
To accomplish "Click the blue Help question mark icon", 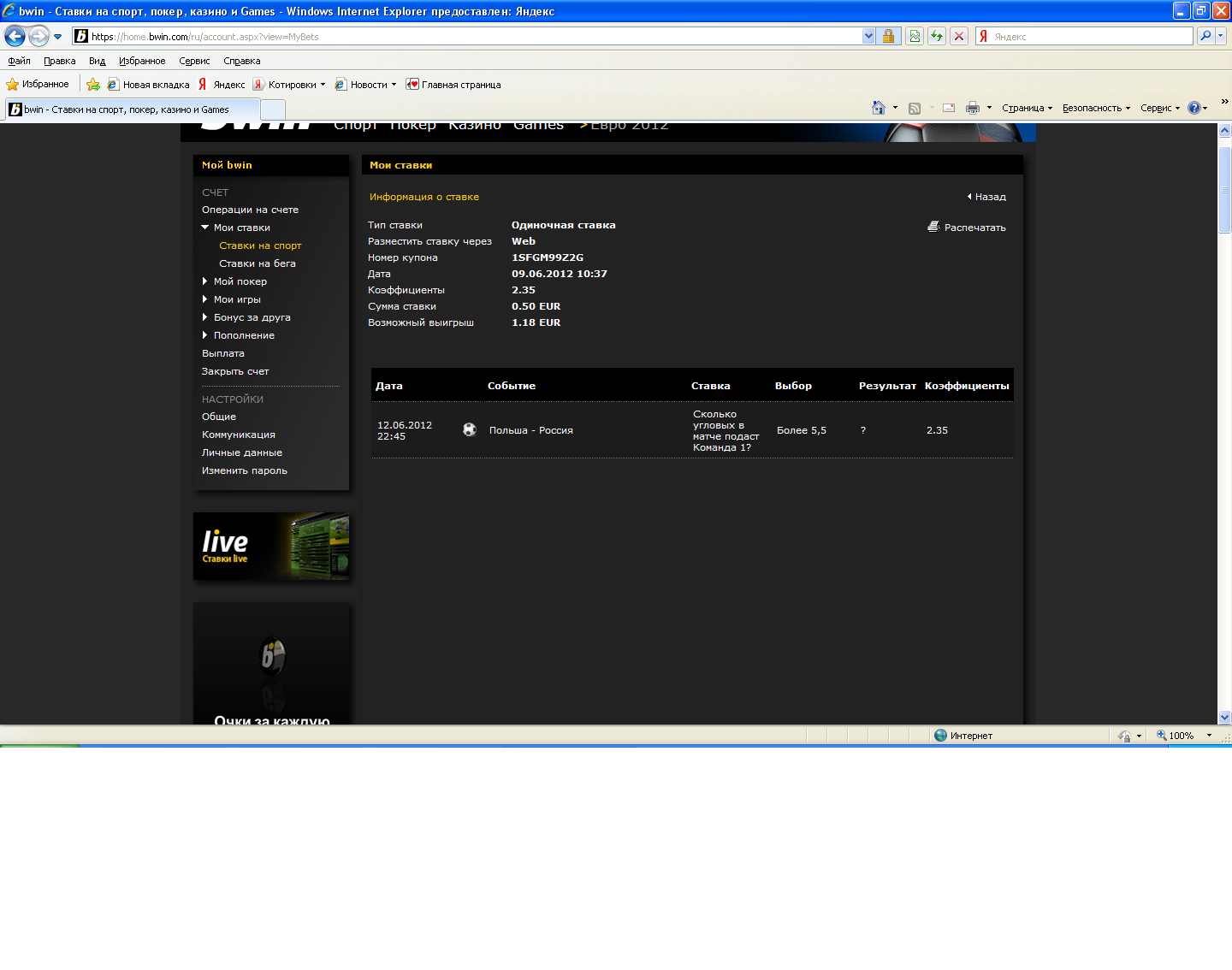I will 1194,108.
